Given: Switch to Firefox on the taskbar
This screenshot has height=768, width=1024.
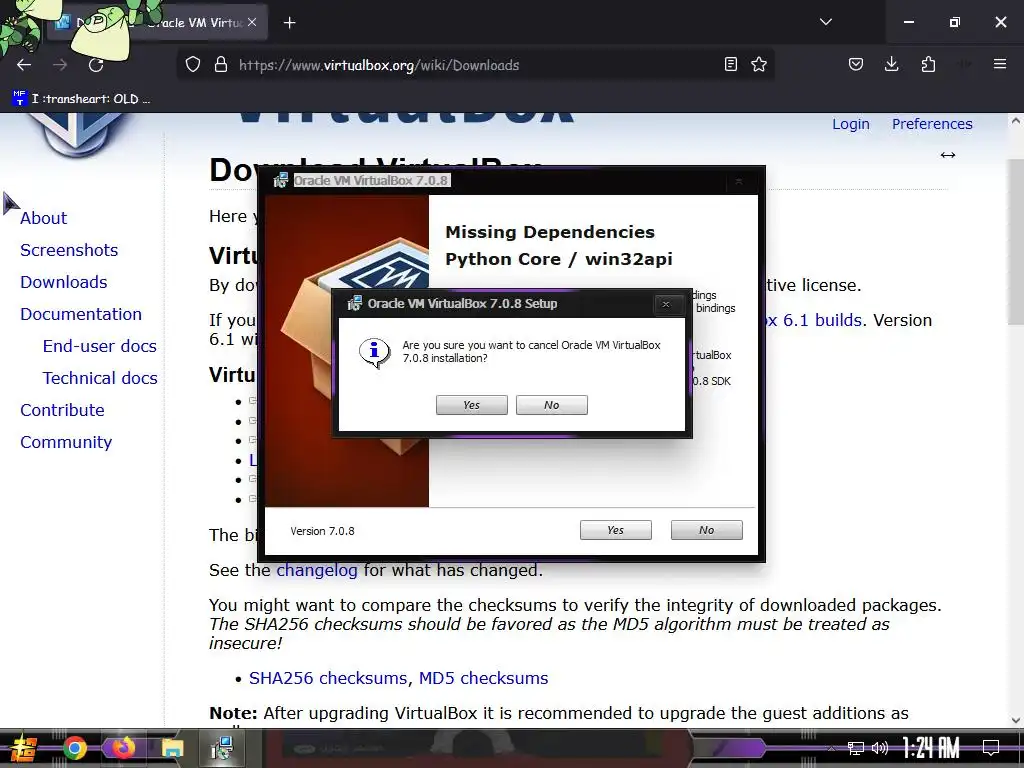Looking at the screenshot, I should click(x=123, y=748).
